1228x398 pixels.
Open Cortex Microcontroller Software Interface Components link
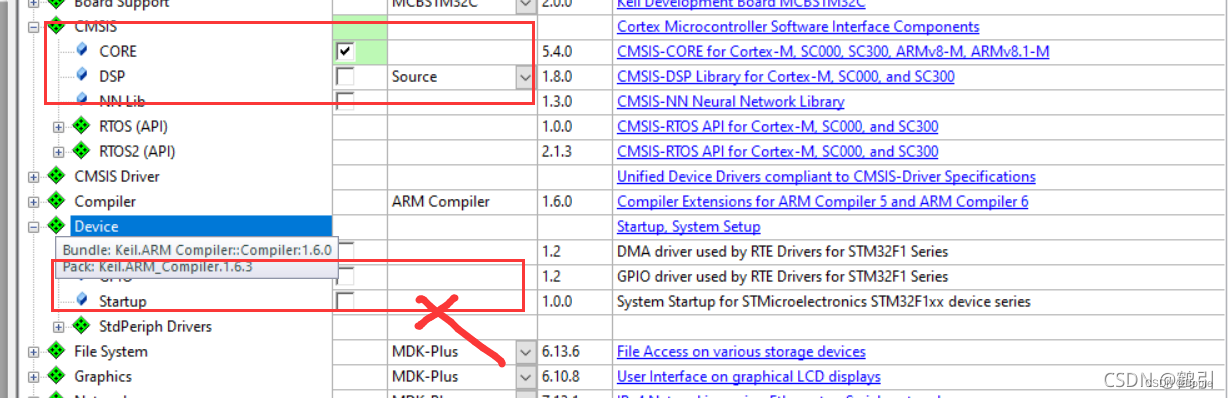pos(798,26)
